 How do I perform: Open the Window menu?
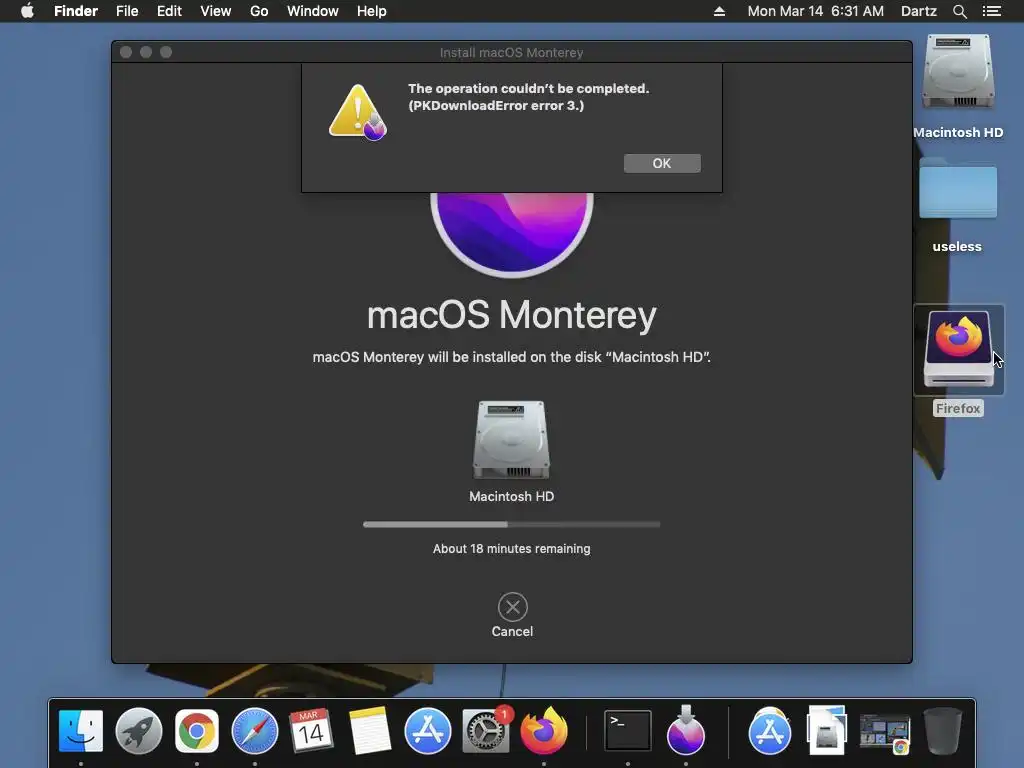coord(313,11)
